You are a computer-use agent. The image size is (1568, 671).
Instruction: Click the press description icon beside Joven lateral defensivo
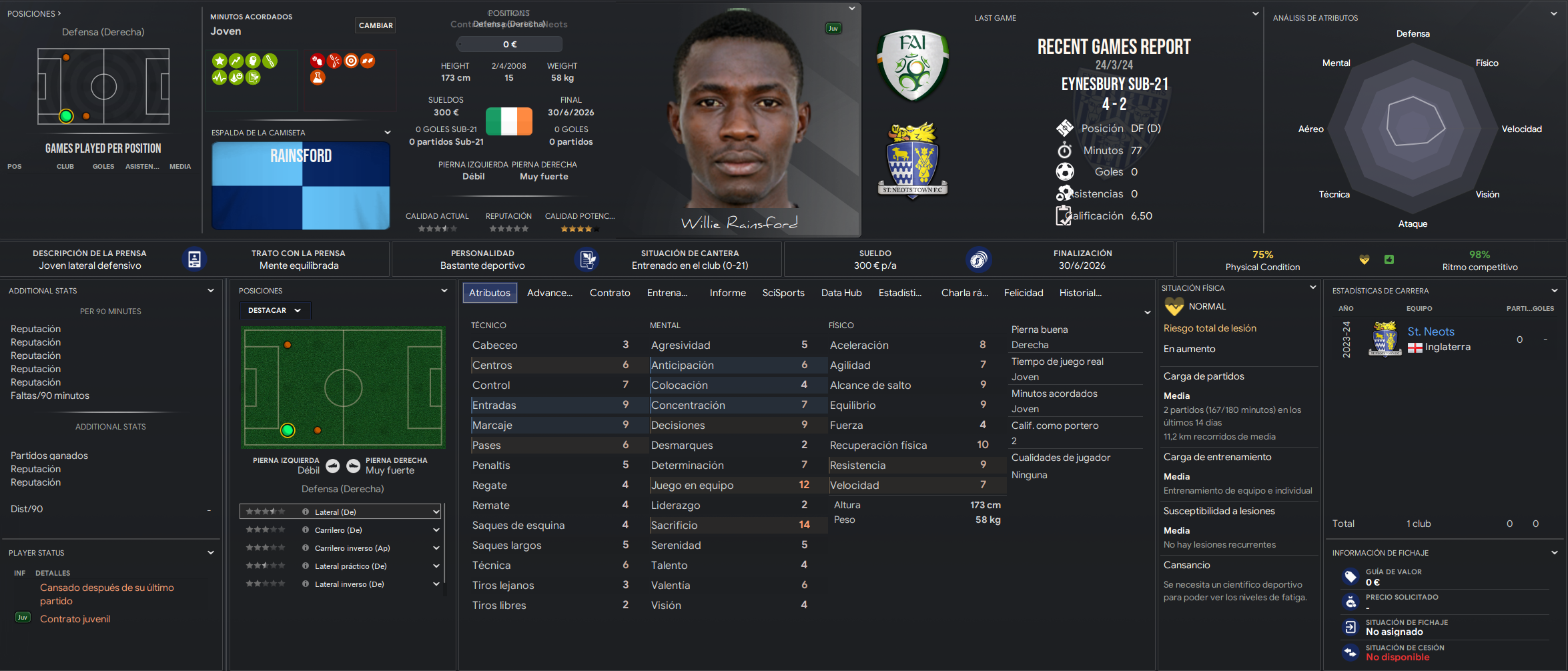point(194,259)
